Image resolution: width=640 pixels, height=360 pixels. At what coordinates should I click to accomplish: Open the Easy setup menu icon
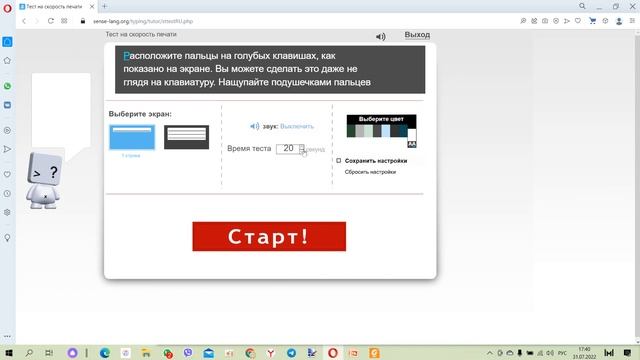click(632, 21)
